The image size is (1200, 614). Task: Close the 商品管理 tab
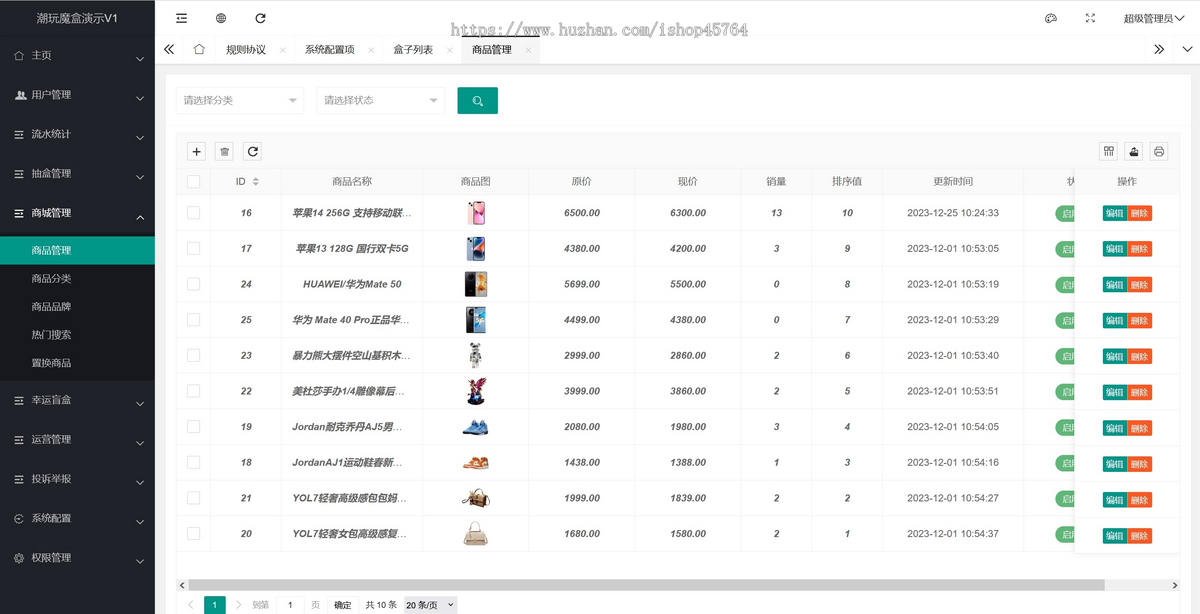click(528, 50)
